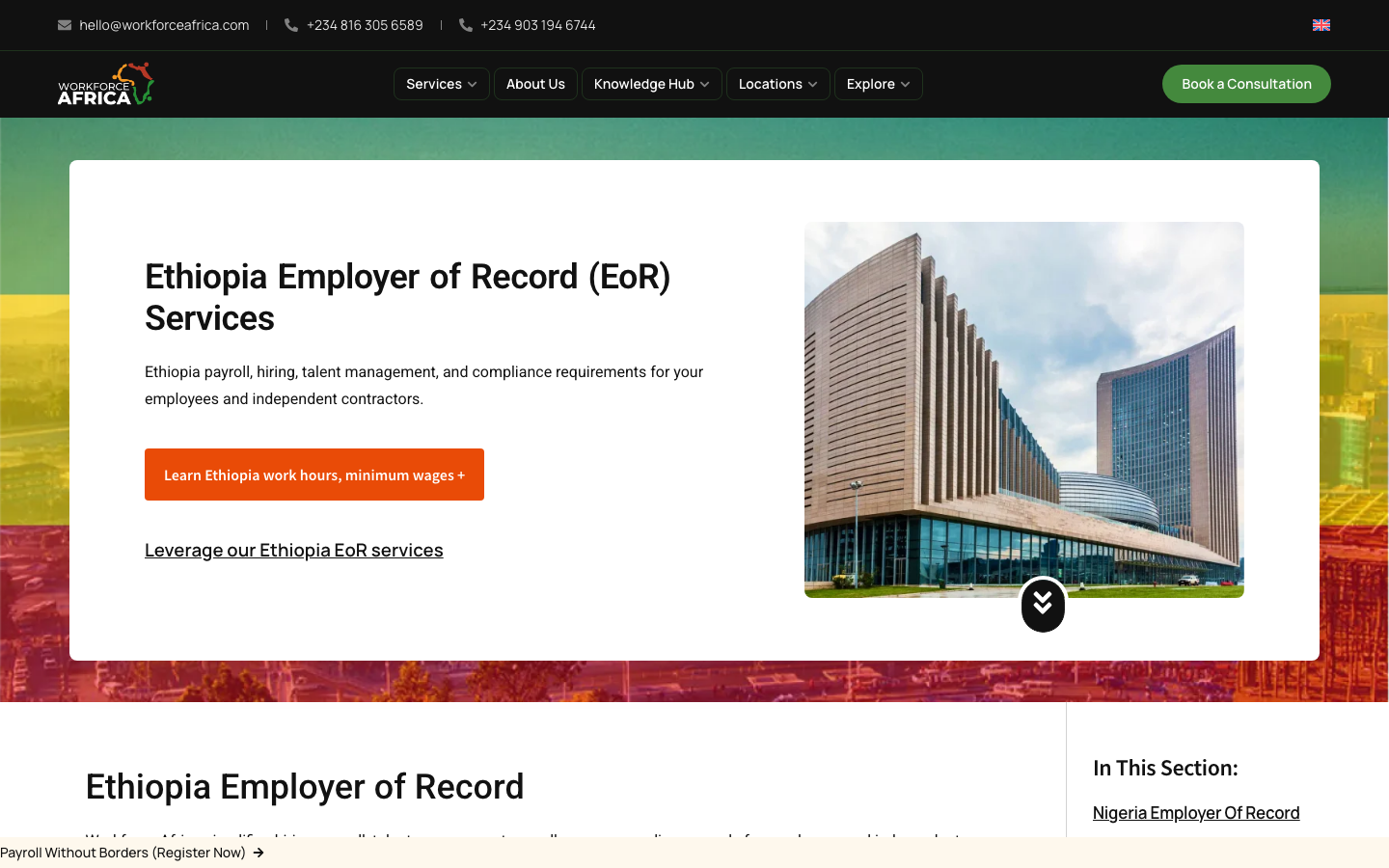Click the Ethiopia Employer of Record (EoR) Services heading

point(408,297)
